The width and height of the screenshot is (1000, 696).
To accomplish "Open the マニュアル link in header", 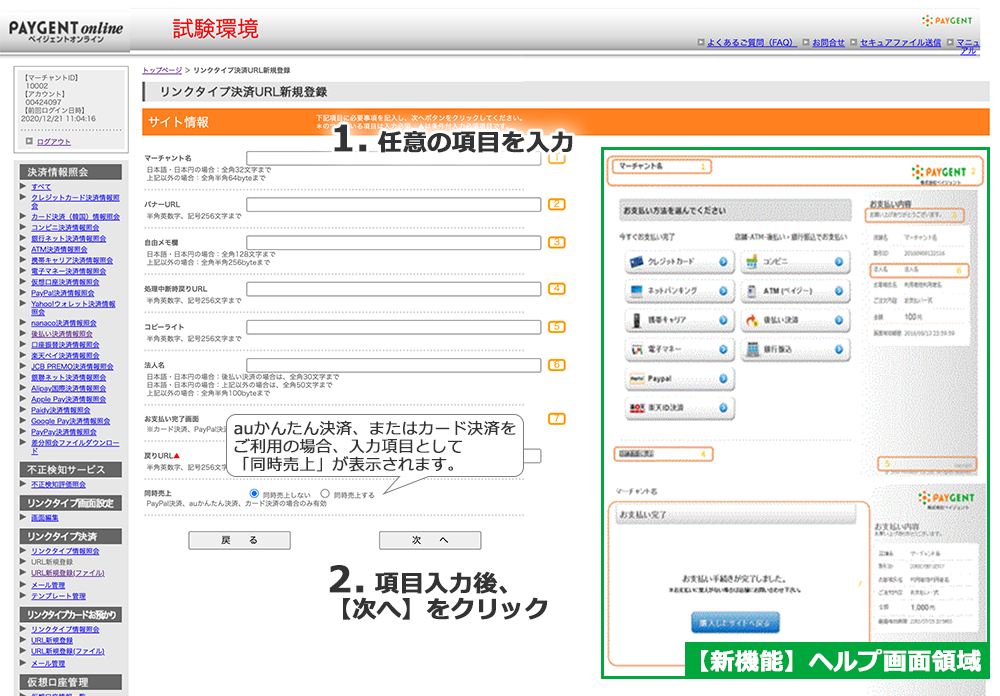I will (967, 47).
